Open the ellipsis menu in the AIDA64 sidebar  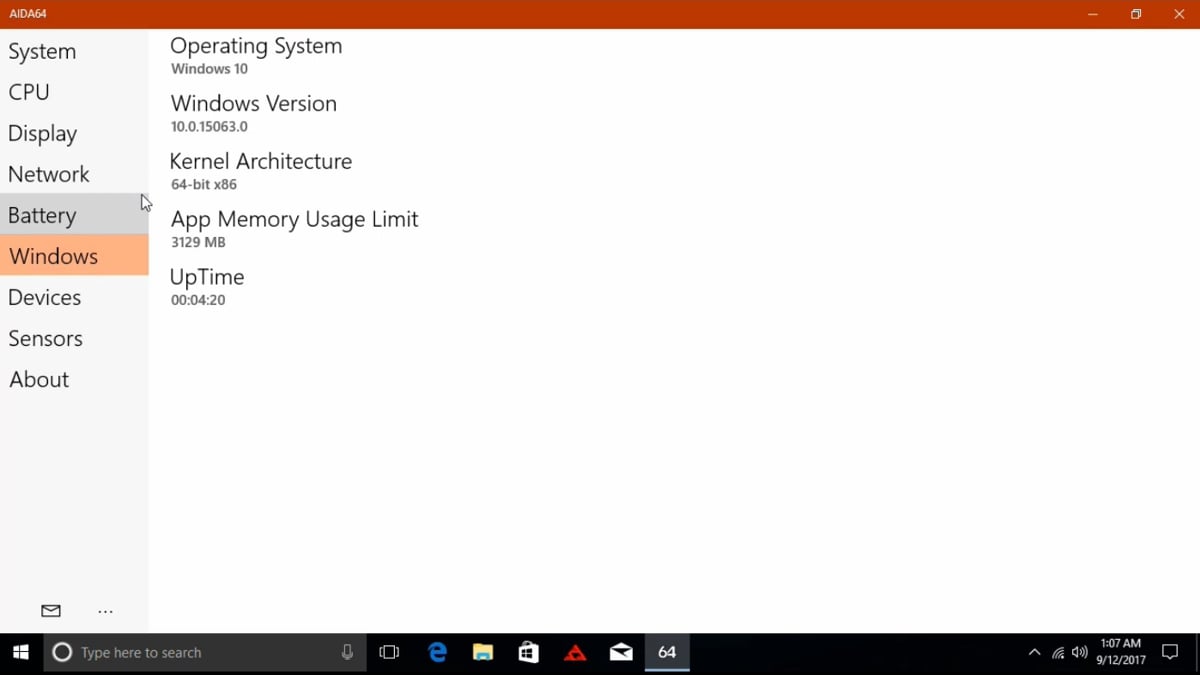click(105, 610)
